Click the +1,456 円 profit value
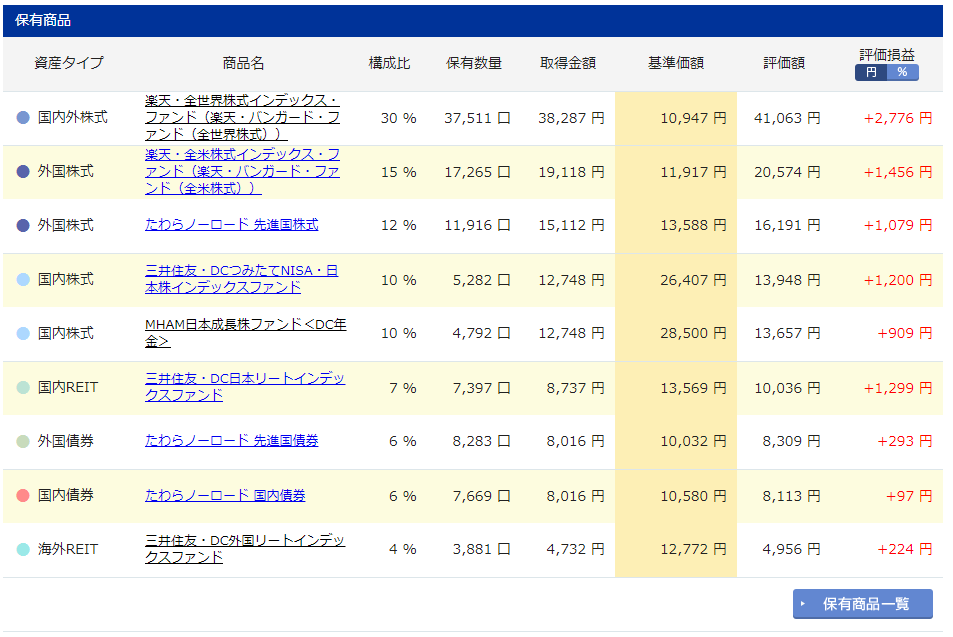Viewport: 953px width, 637px height. tap(898, 172)
